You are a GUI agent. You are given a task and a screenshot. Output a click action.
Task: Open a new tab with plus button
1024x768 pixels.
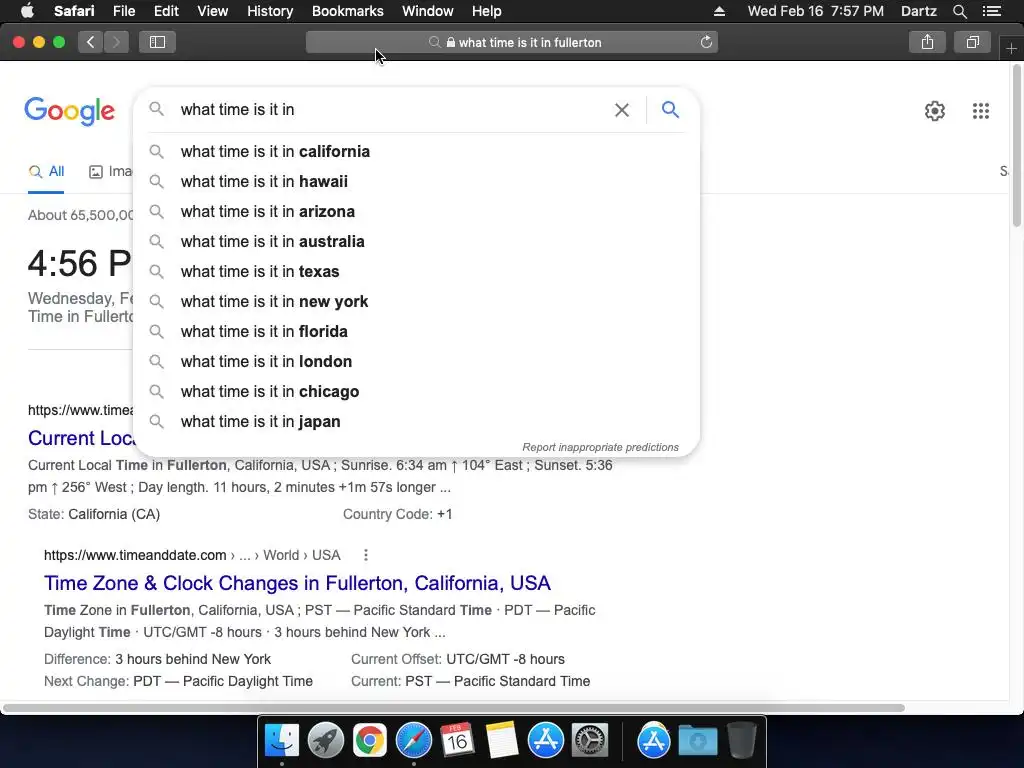(1011, 48)
